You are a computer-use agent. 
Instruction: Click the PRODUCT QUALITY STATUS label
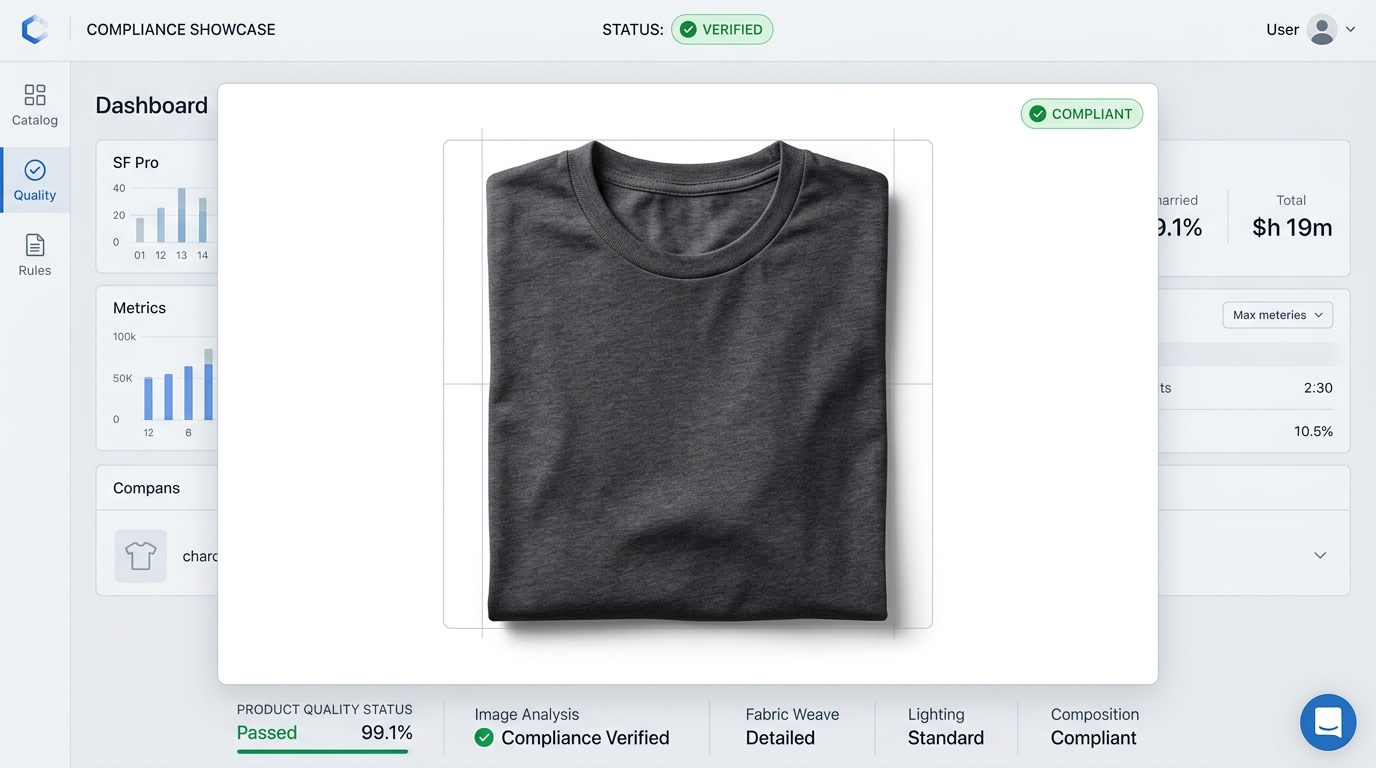pos(325,709)
